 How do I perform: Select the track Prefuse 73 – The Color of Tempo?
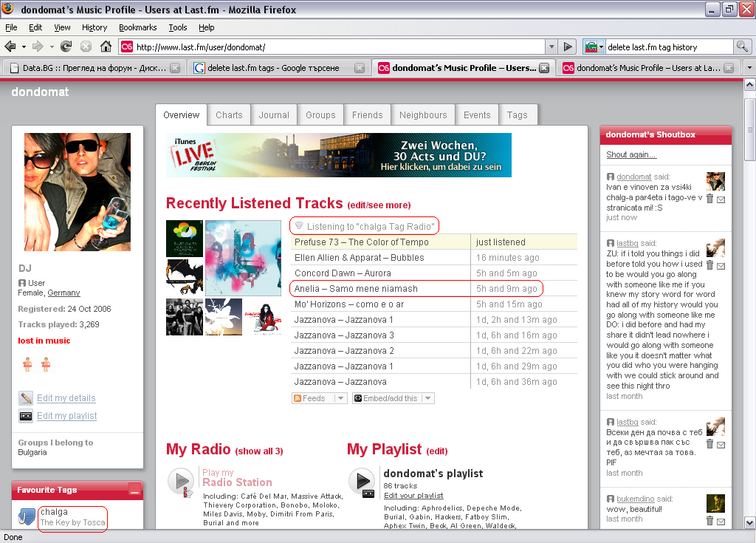coord(361,242)
